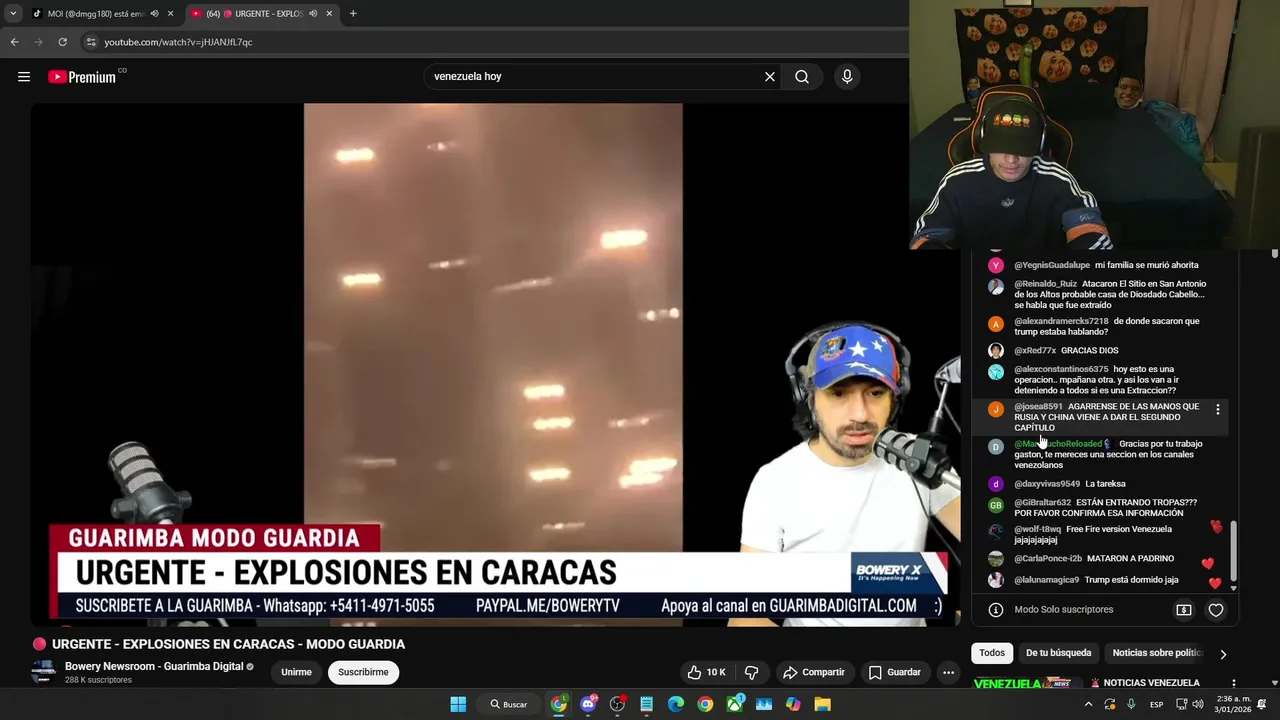
Task: Click the live chat scrollbar thumb
Action: click(x=1233, y=550)
